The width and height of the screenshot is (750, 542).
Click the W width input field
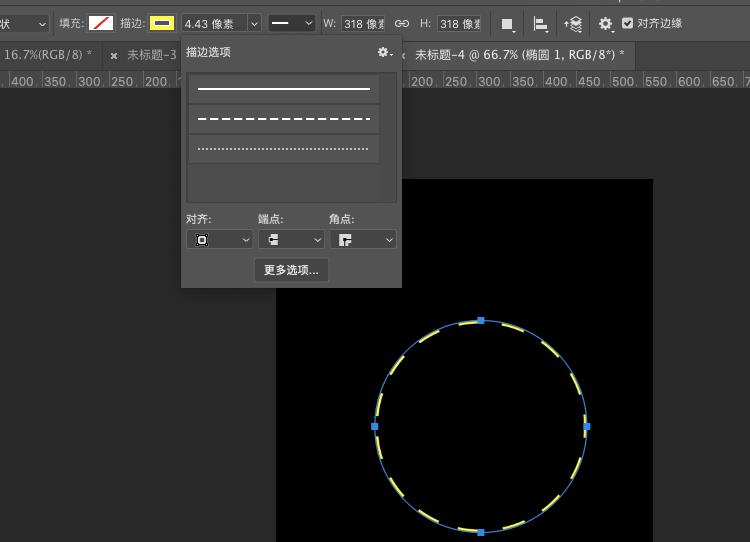(363, 23)
